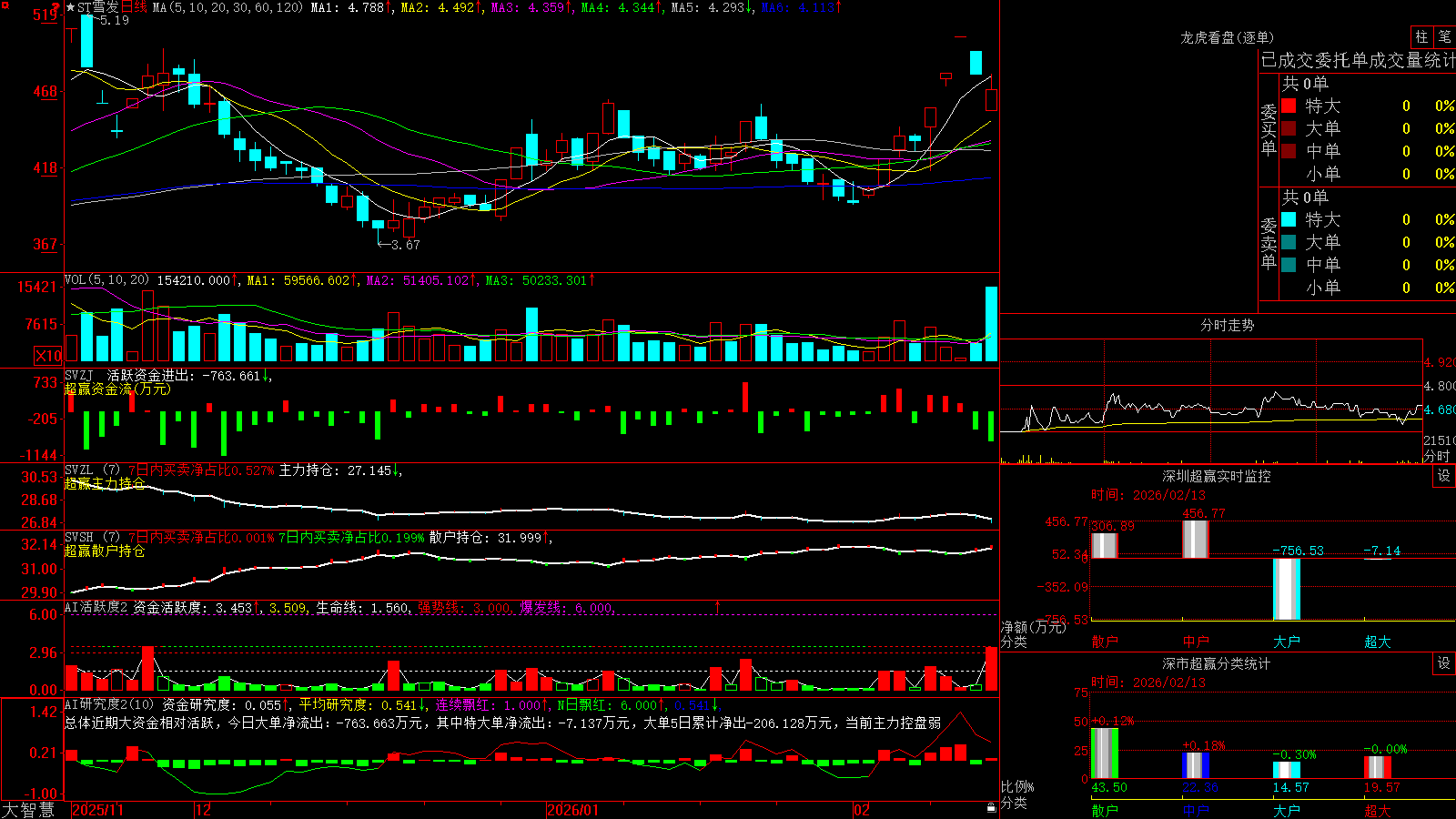
Task: Click the 深市超赢分类统计 panel title
Action: click(x=1216, y=663)
